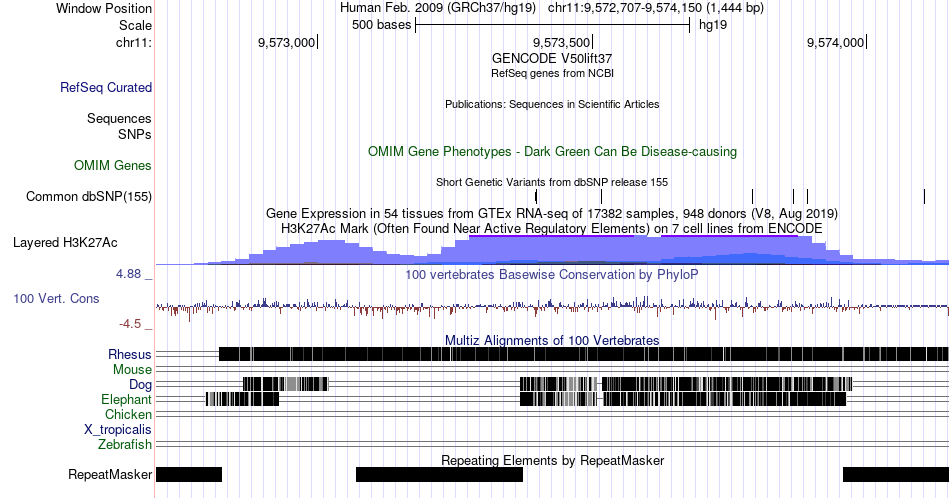The image size is (950, 498).
Task: Click the -4.5 PhyloP lower axis value
Action: (x=130, y=324)
